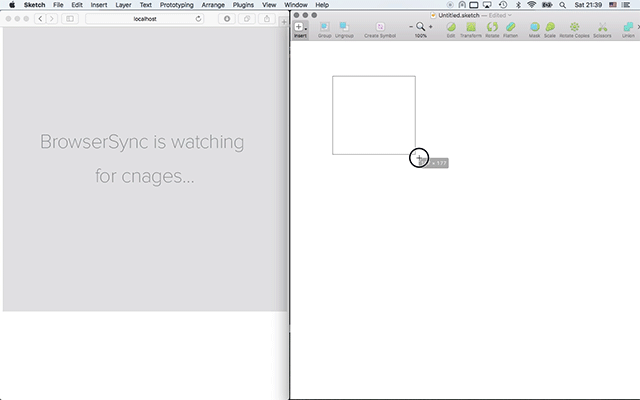
Task: Click the Bluetooth menu bar icon
Action: 518,5
